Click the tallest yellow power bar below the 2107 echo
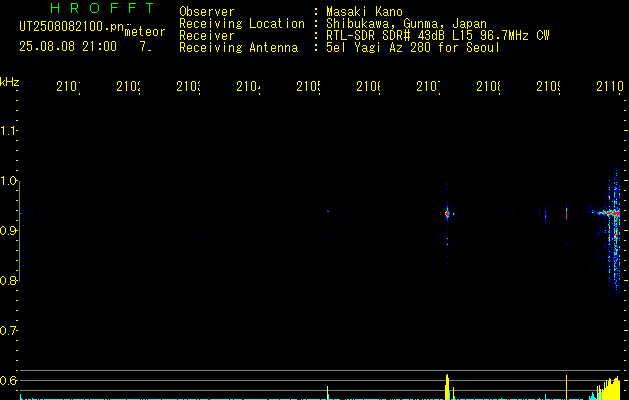Screen dimensions: 629x400 tap(447, 387)
